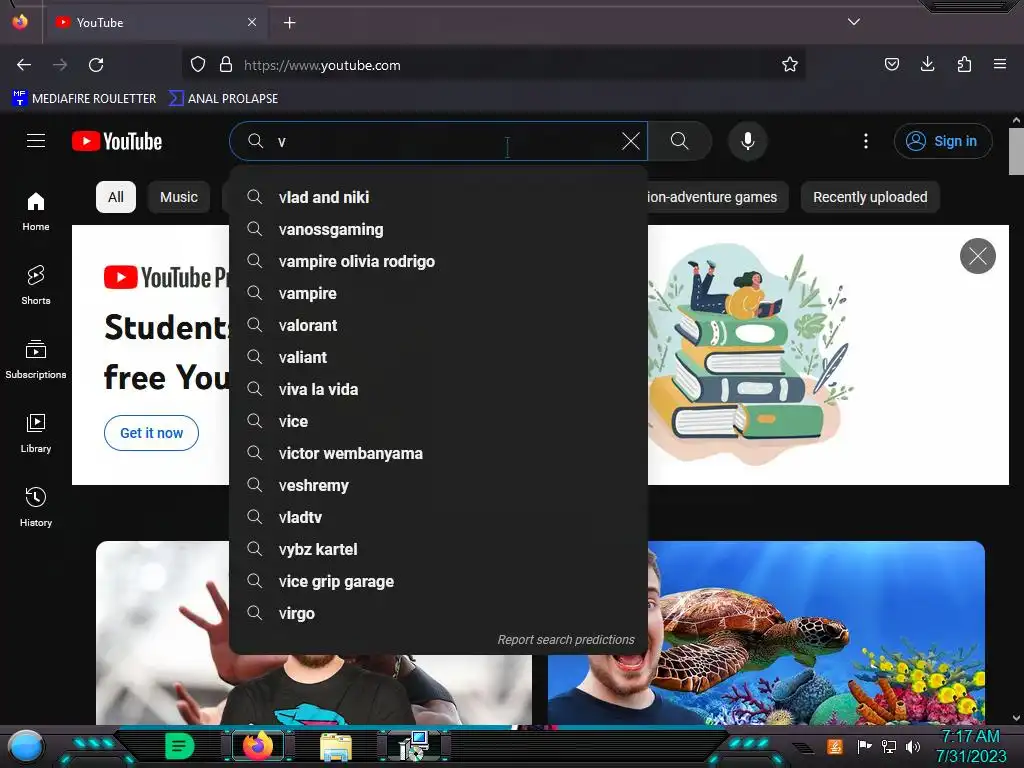Open the turtle reef video thumbnail
This screenshot has height=768, width=1024.
coord(766,632)
